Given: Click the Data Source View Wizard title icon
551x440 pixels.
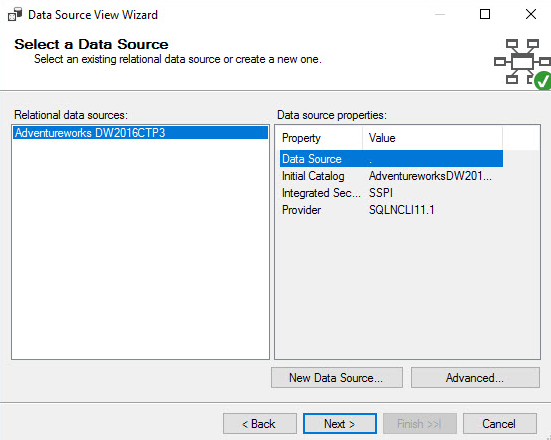Looking at the screenshot, I should (15, 15).
